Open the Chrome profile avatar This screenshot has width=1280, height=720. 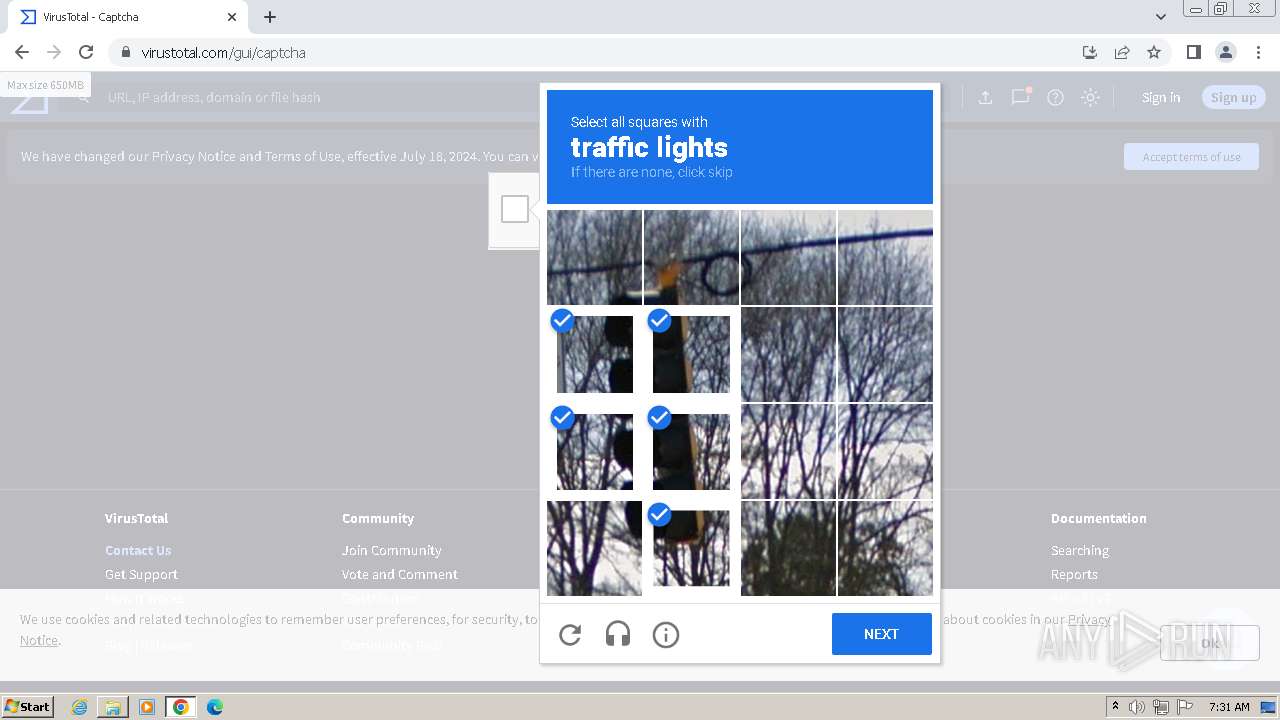point(1226,52)
